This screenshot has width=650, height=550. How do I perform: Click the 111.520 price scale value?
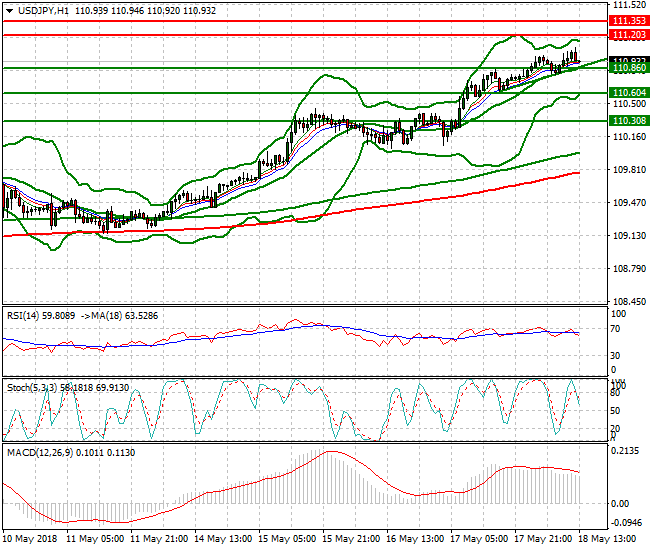point(629,5)
